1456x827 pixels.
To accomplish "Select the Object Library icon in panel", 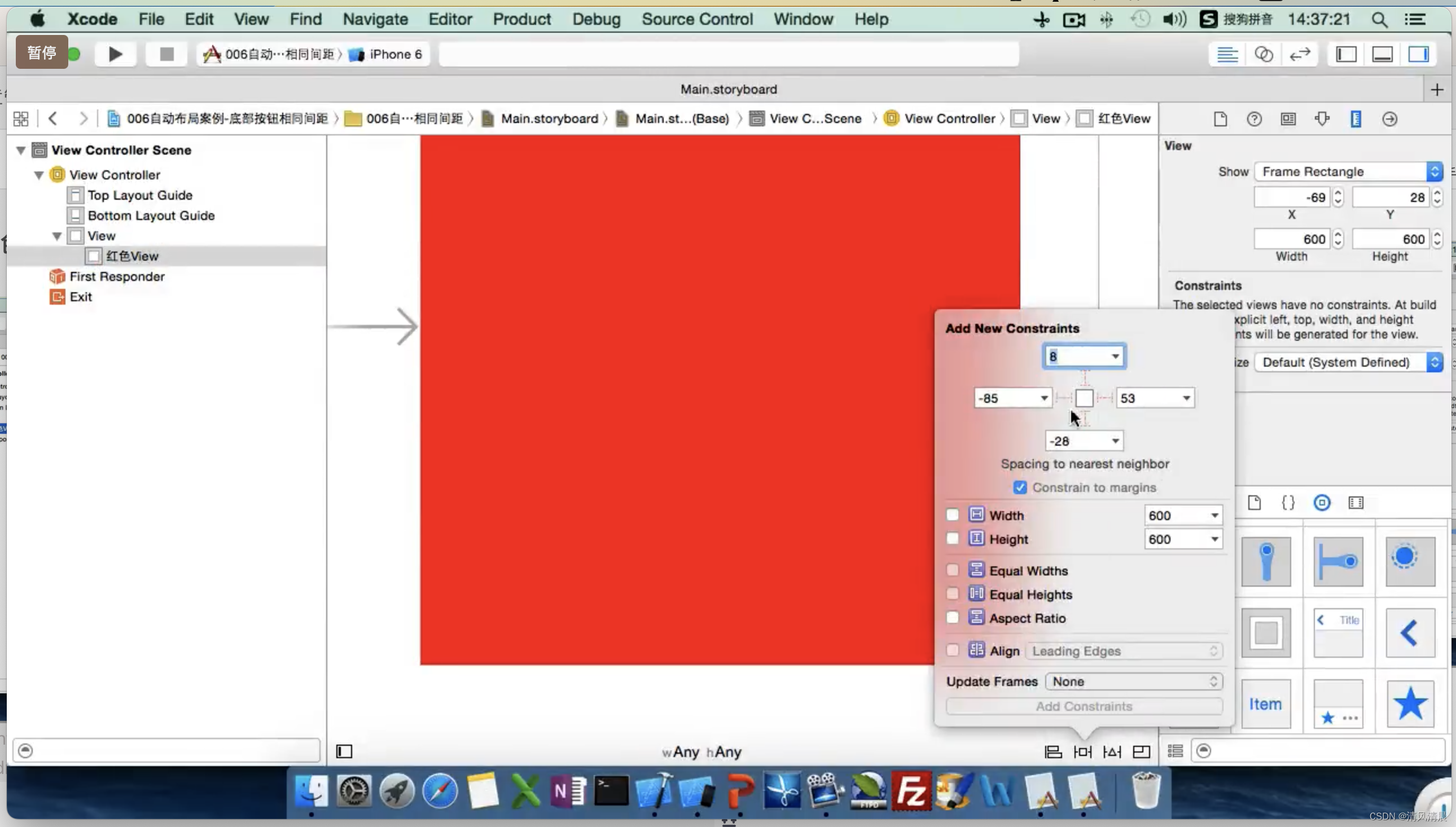I will tap(1322, 502).
